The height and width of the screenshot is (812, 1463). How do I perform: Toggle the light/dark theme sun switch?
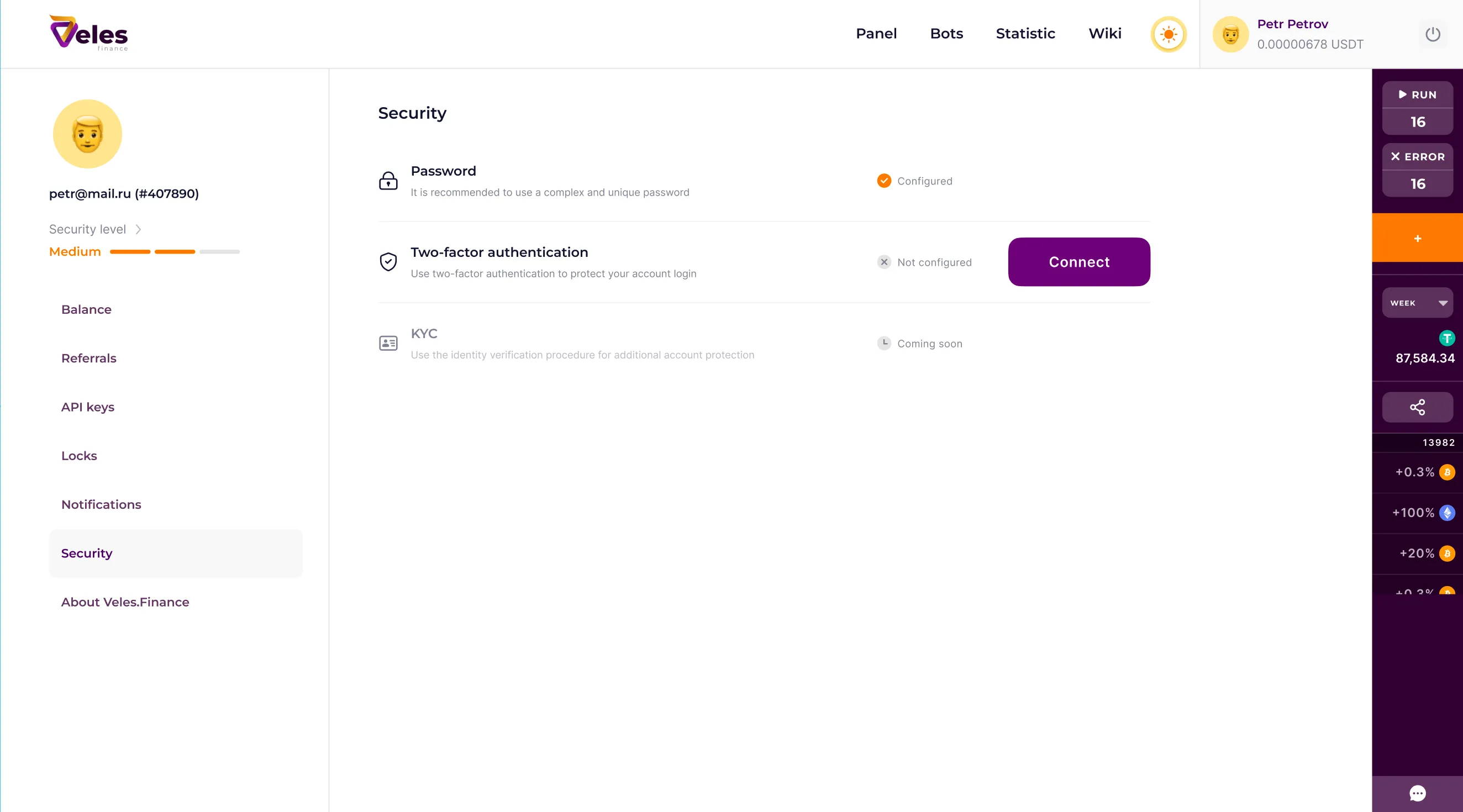[1168, 35]
